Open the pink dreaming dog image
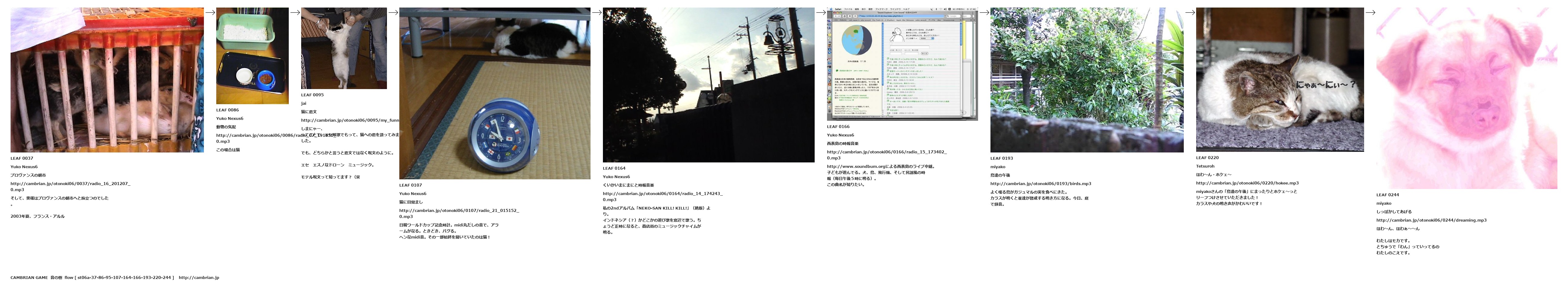 point(1467,98)
